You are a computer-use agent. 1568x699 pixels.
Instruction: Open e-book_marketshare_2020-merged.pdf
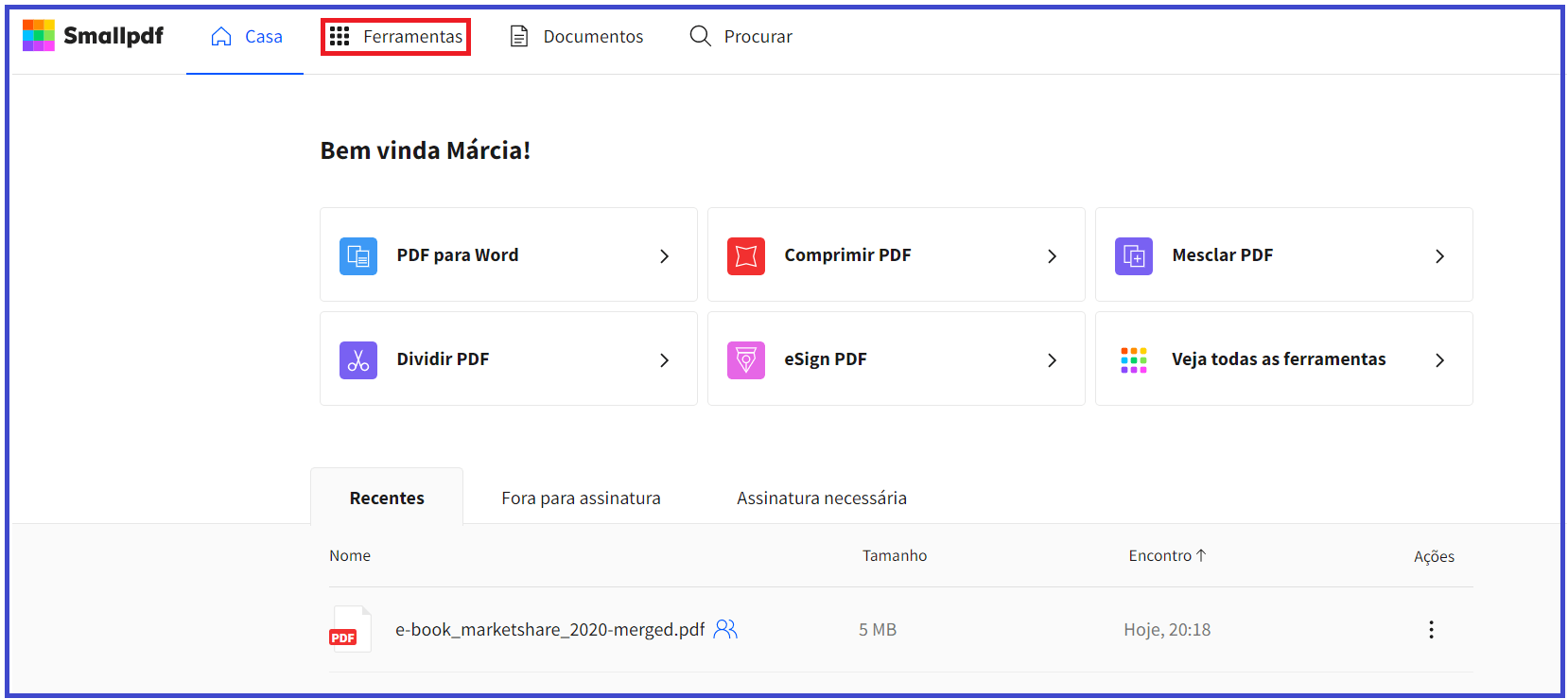tap(549, 629)
